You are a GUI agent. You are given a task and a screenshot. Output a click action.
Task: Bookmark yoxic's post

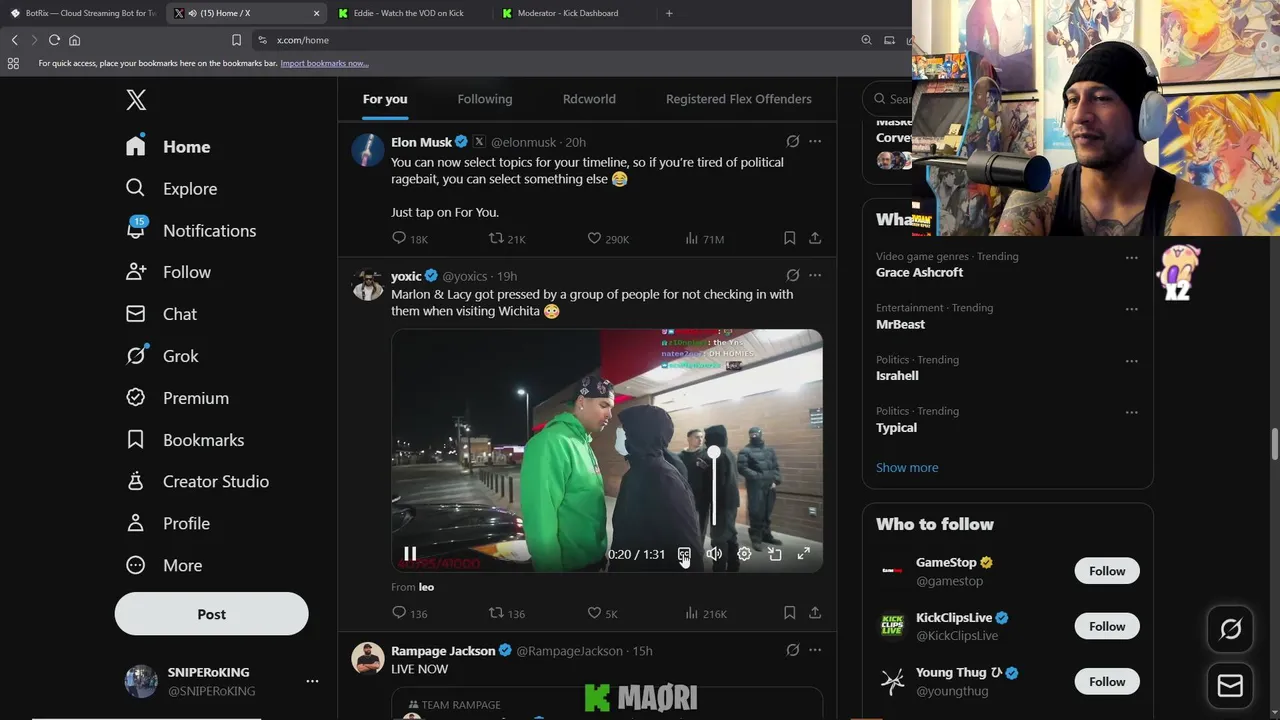[x=789, y=612]
